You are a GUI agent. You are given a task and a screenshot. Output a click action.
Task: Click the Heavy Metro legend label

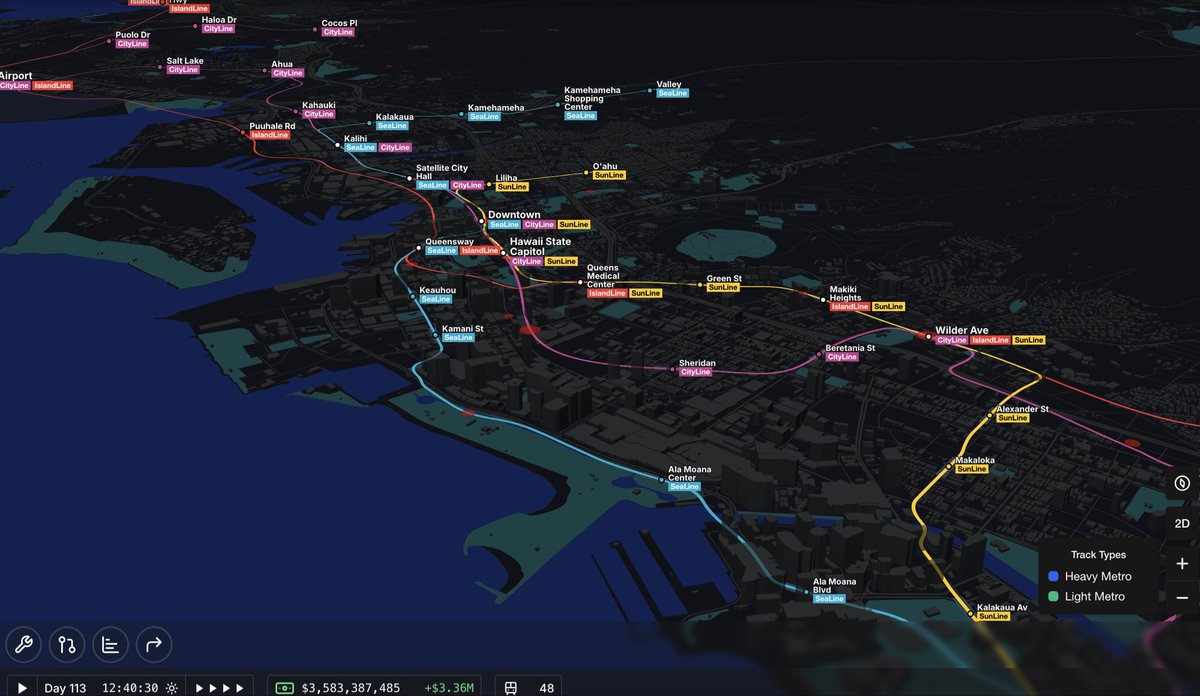point(1098,576)
